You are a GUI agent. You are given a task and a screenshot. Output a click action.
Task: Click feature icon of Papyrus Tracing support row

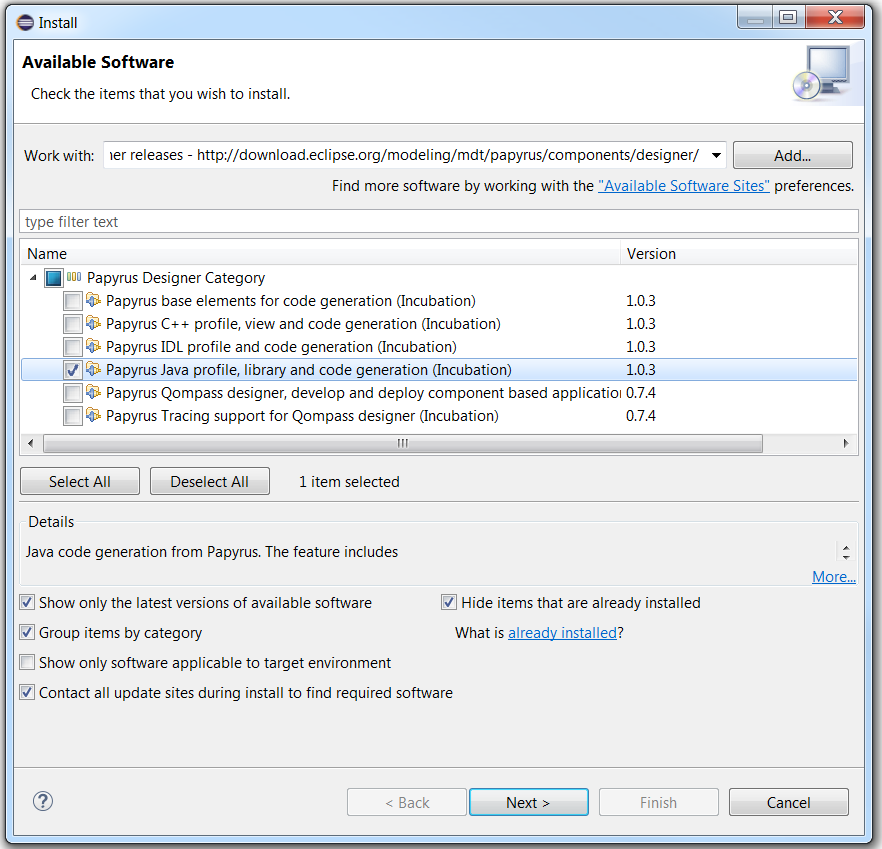point(93,416)
